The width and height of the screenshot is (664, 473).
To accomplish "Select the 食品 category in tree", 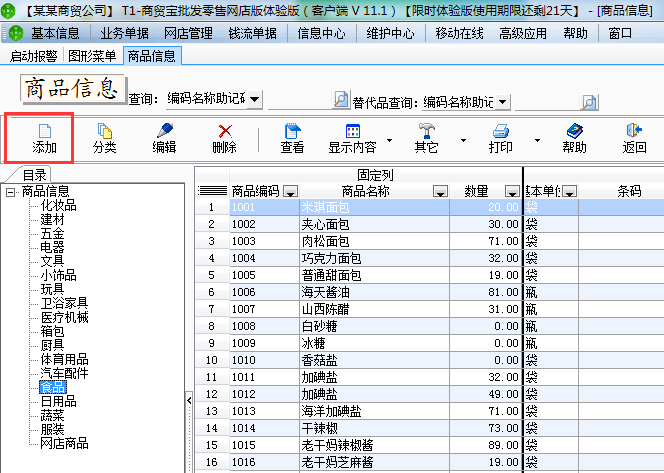I will [53, 387].
